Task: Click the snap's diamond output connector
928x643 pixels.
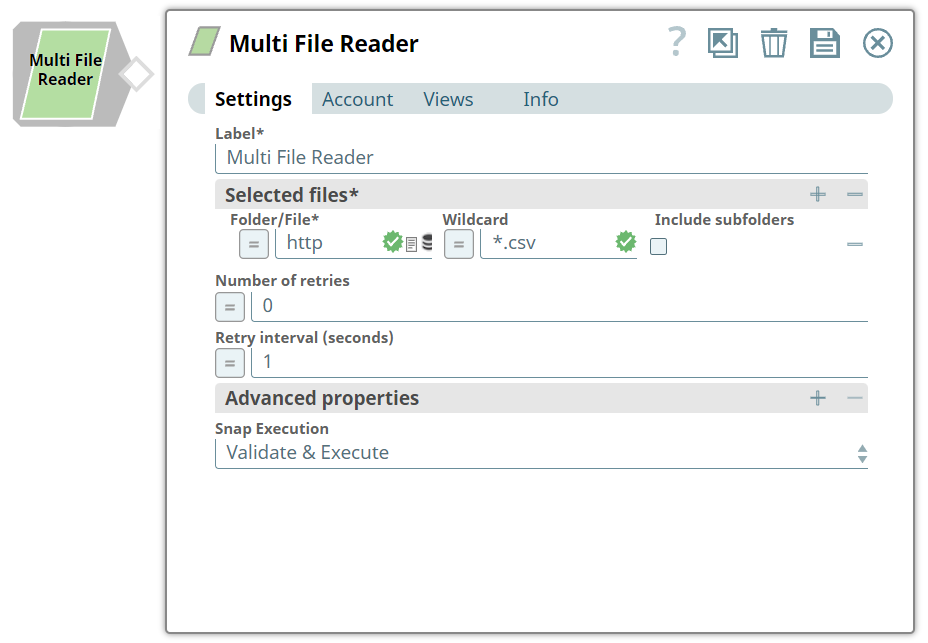Action: [x=137, y=74]
